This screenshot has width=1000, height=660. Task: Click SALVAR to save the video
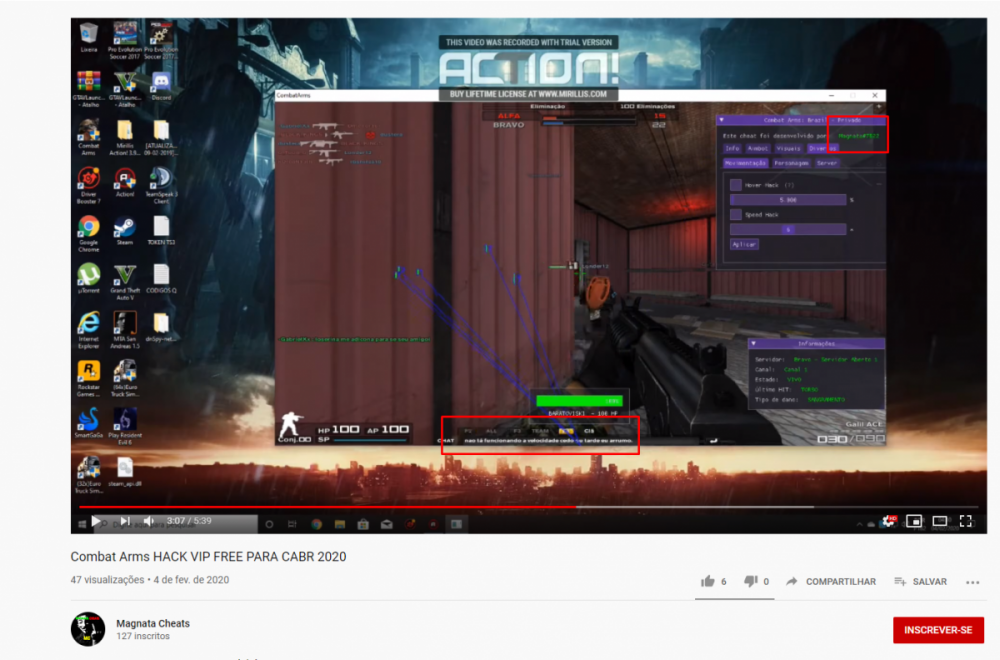tap(920, 582)
